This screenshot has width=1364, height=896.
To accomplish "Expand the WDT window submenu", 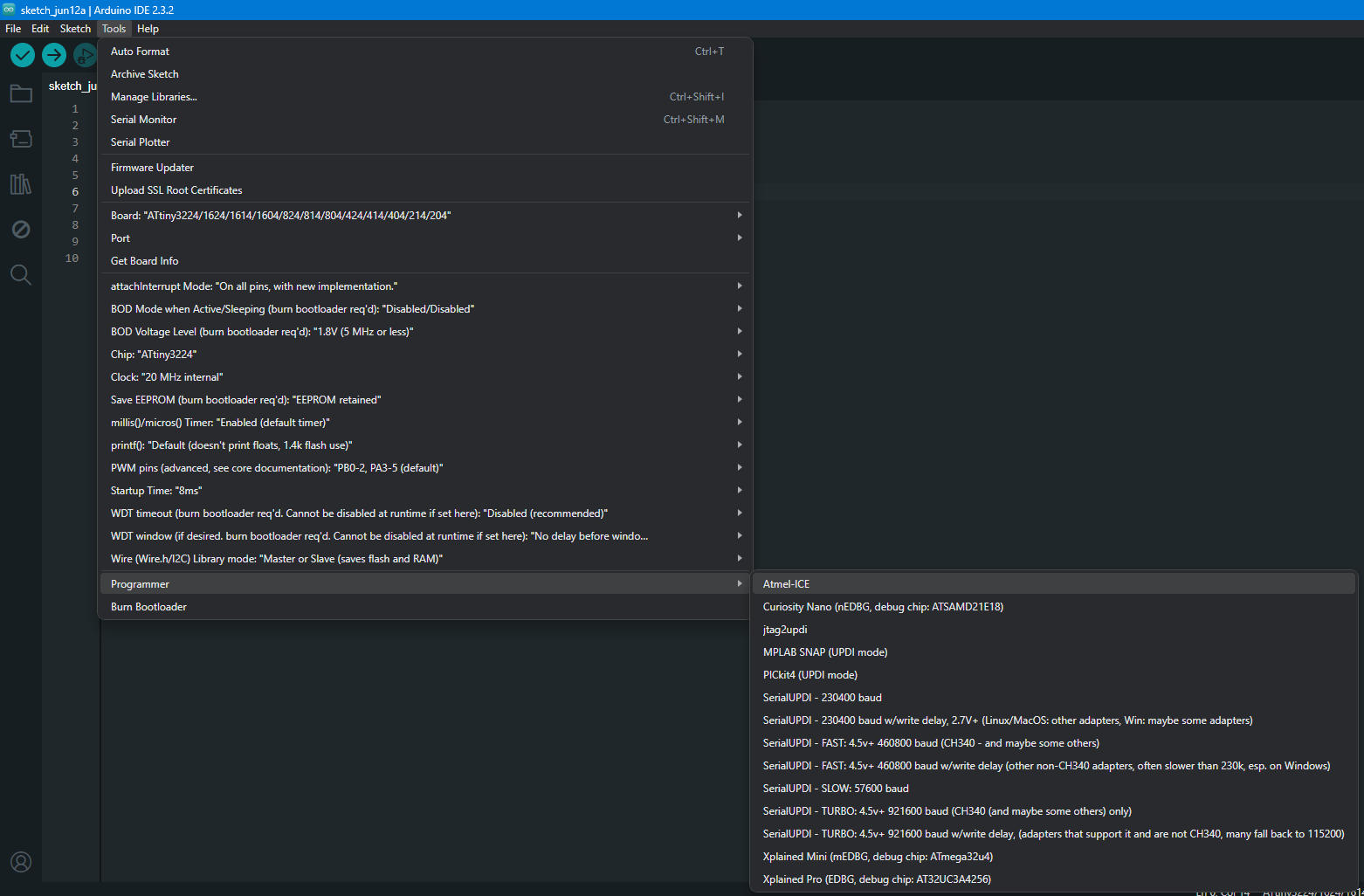I will coord(425,536).
